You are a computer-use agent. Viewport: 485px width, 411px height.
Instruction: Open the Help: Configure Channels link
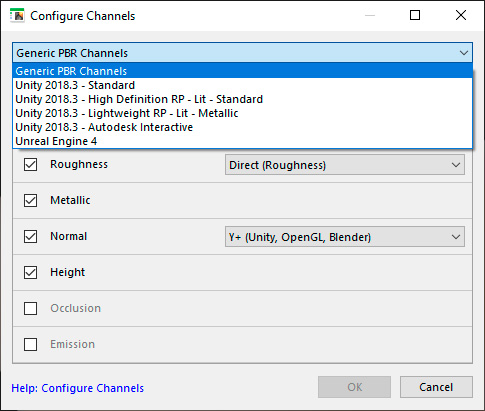point(77,388)
